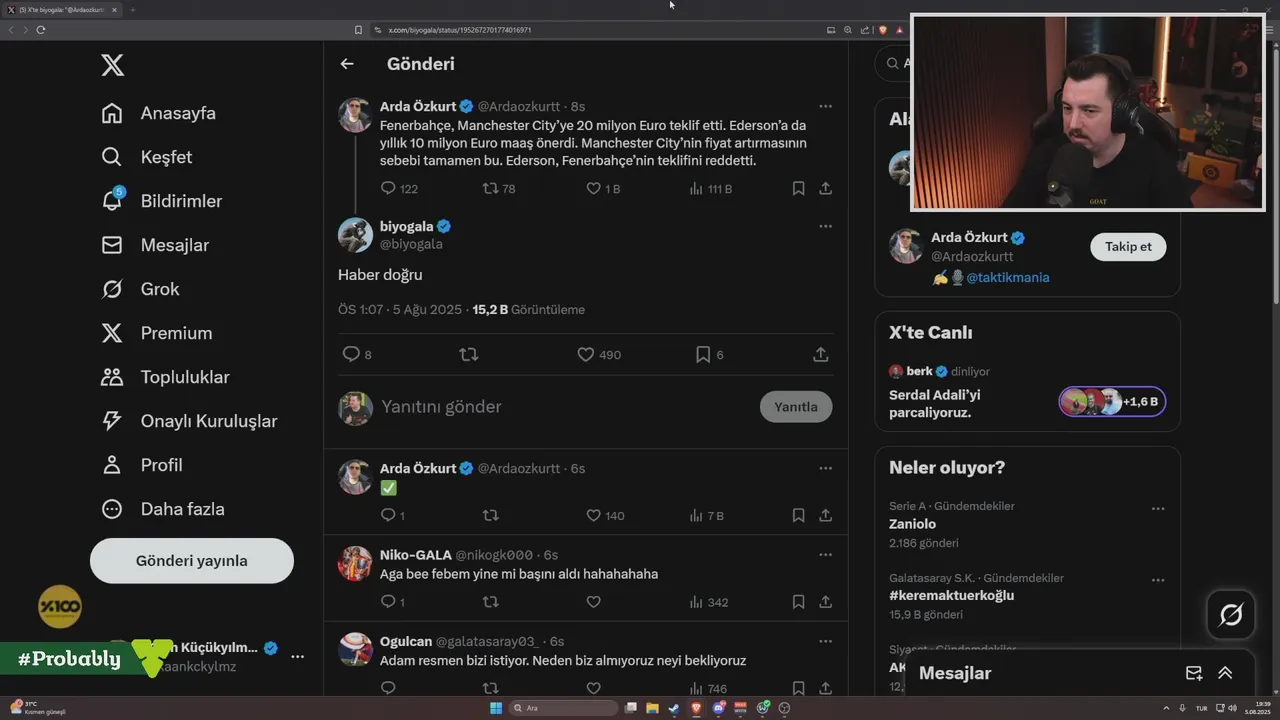
Task: Open Ogulcan's profile avatar
Action: click(355, 649)
